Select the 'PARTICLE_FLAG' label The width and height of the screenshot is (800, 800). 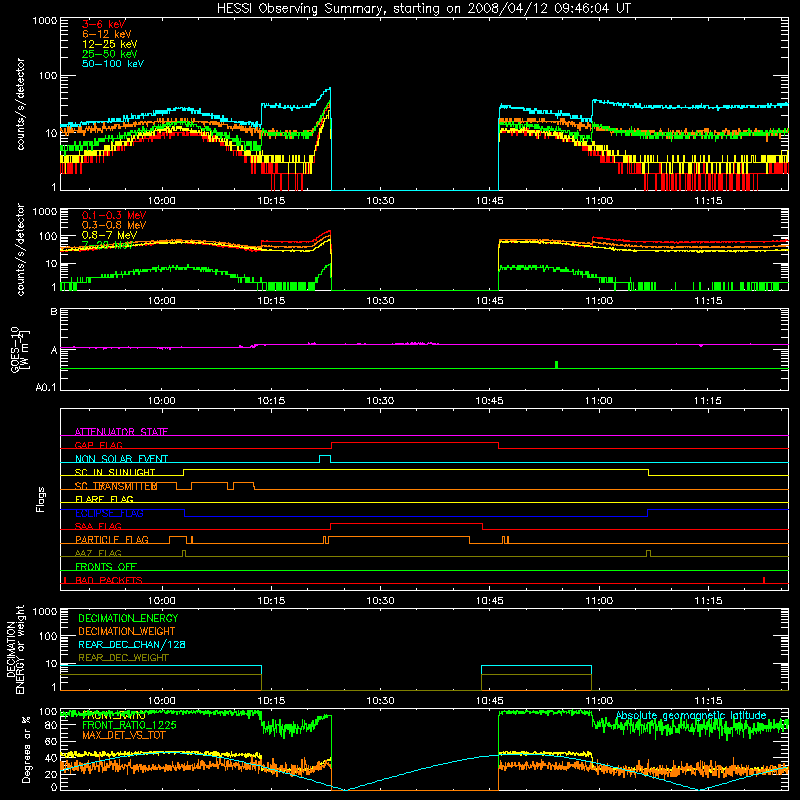click(112, 539)
